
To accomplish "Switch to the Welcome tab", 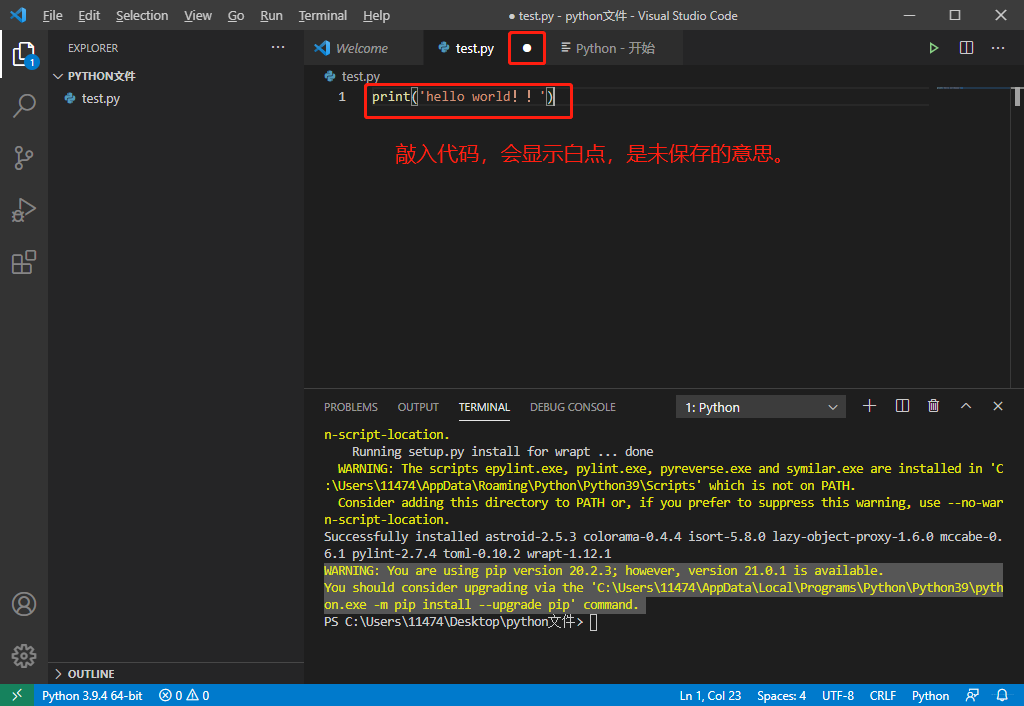I will [x=363, y=47].
